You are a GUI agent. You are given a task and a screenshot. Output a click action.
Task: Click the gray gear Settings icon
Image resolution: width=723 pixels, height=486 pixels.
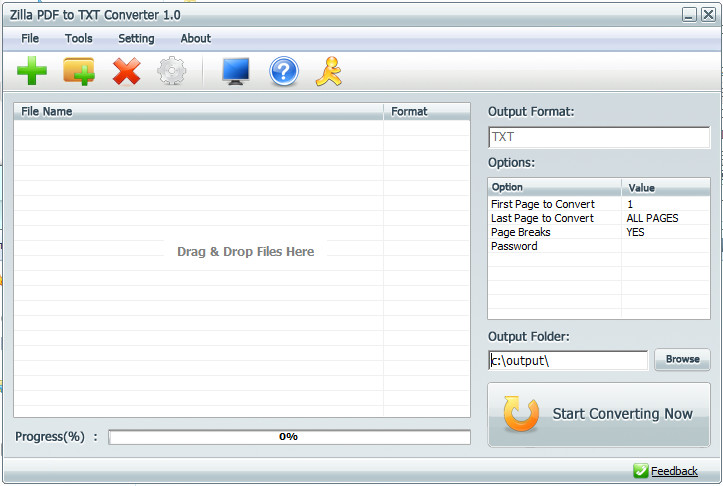click(x=172, y=71)
